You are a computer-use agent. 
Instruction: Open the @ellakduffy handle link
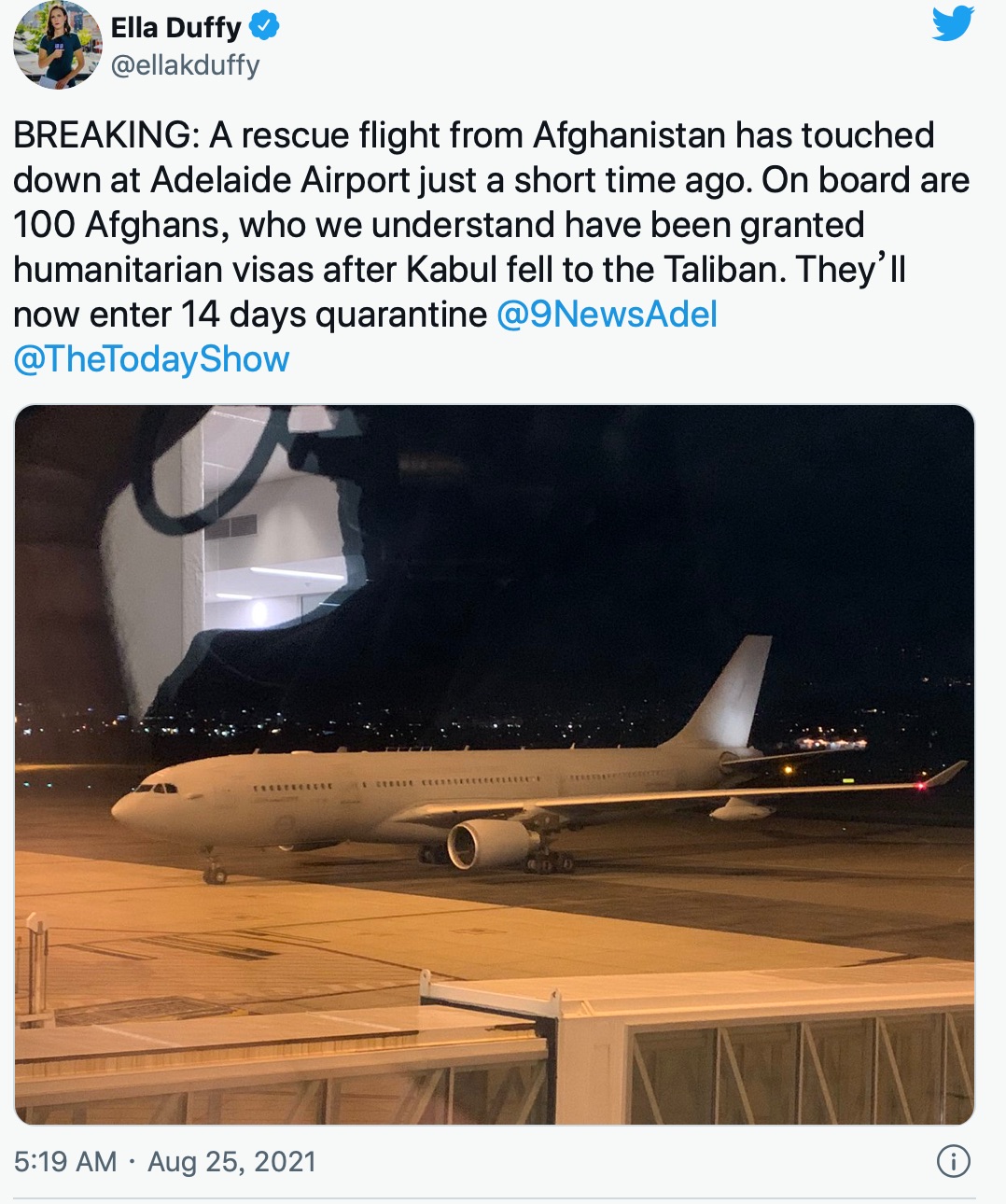(x=185, y=65)
